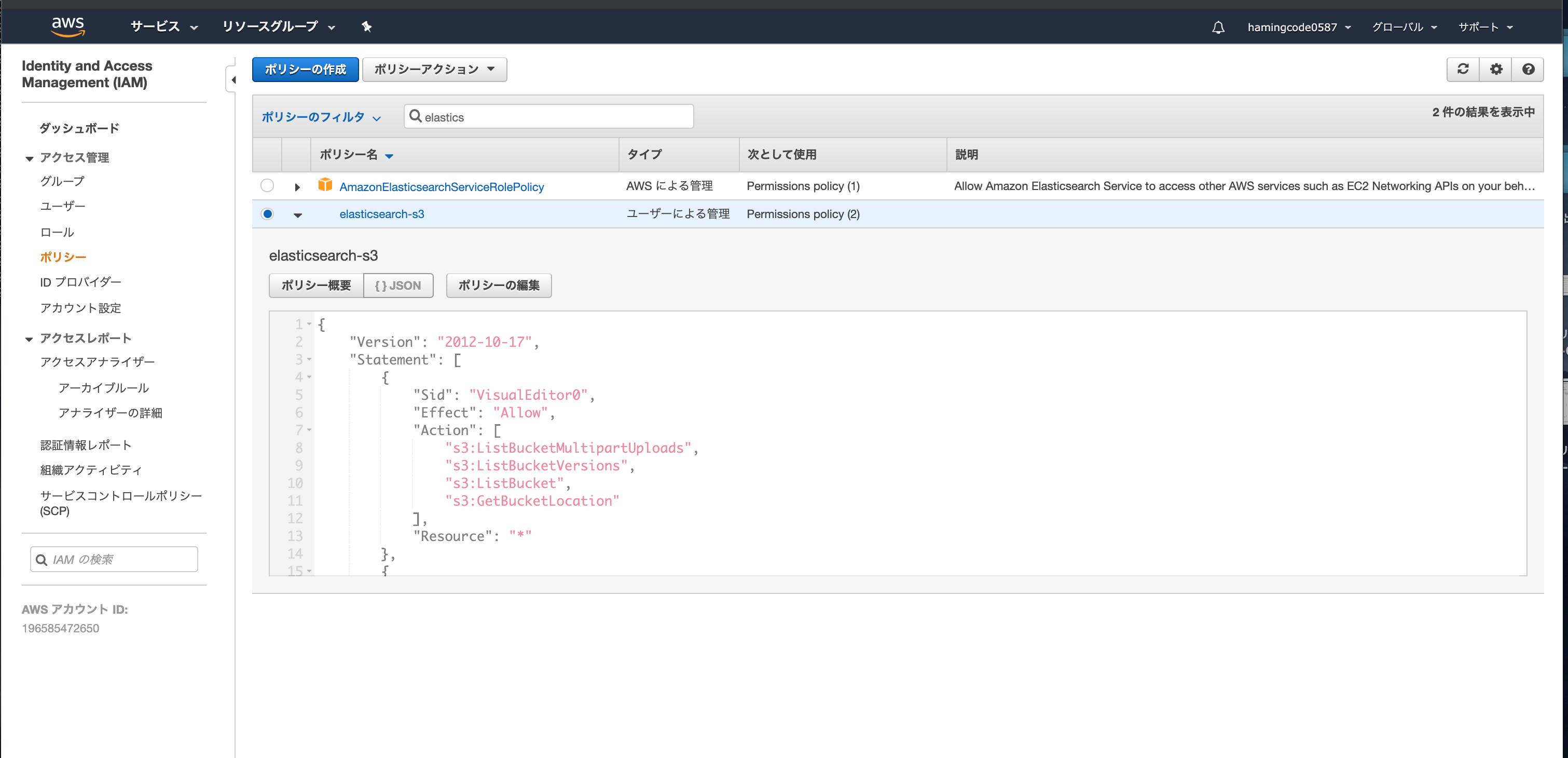Open サービスコントロールポリシー (SCP) link
The width and height of the screenshot is (1568, 758).
click(x=120, y=503)
